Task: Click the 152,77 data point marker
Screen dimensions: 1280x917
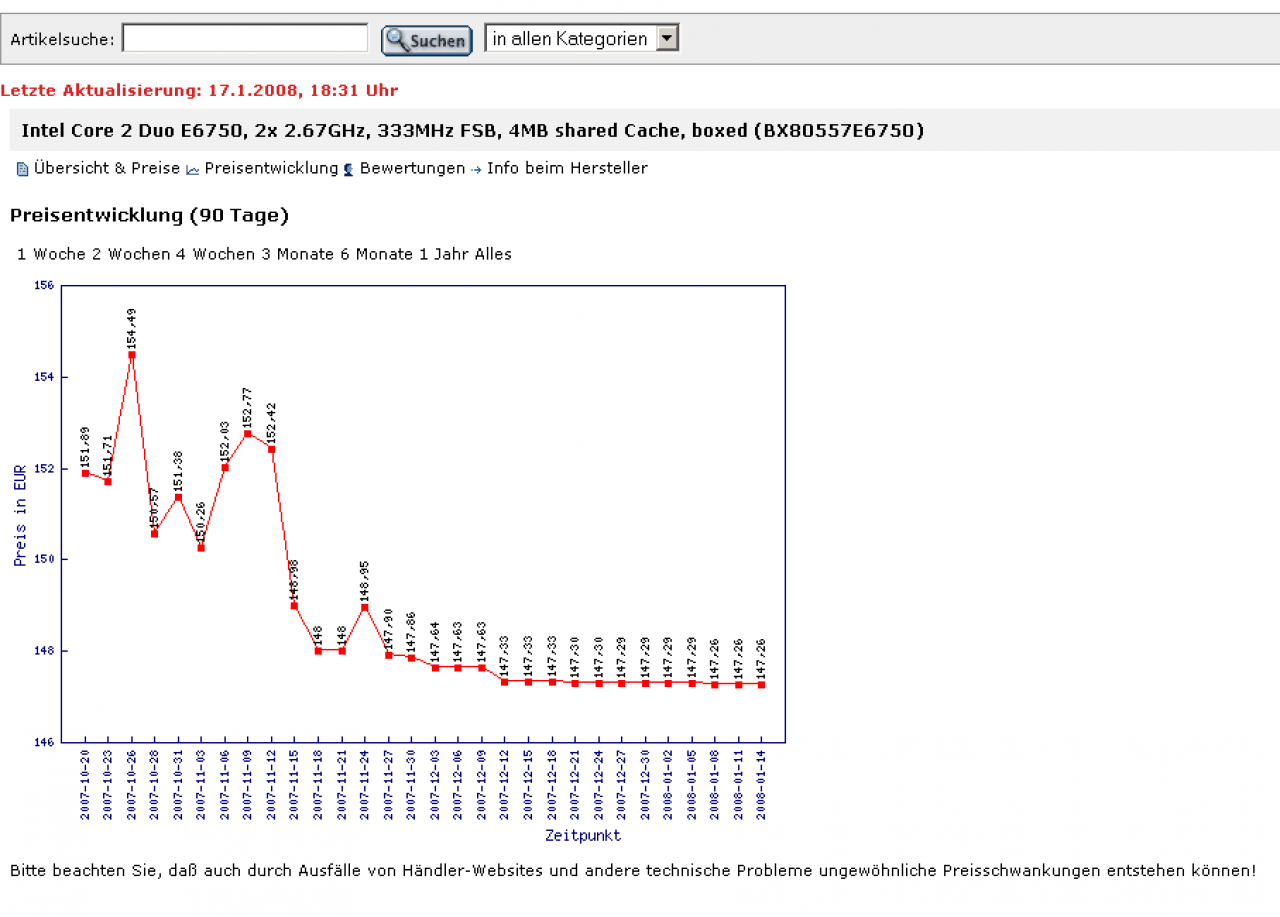Action: coord(248,433)
